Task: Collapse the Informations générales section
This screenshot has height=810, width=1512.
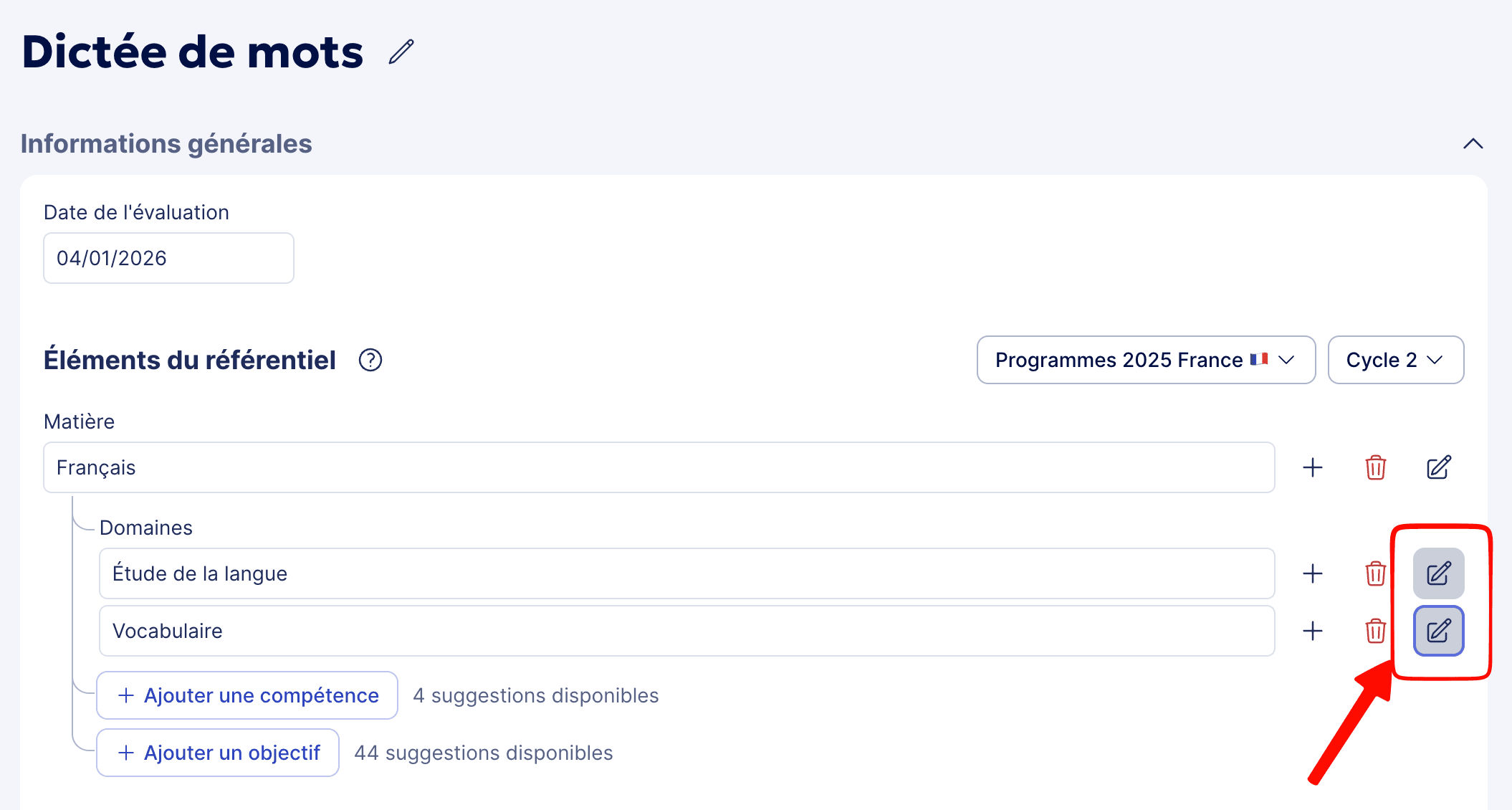Action: [x=1473, y=143]
